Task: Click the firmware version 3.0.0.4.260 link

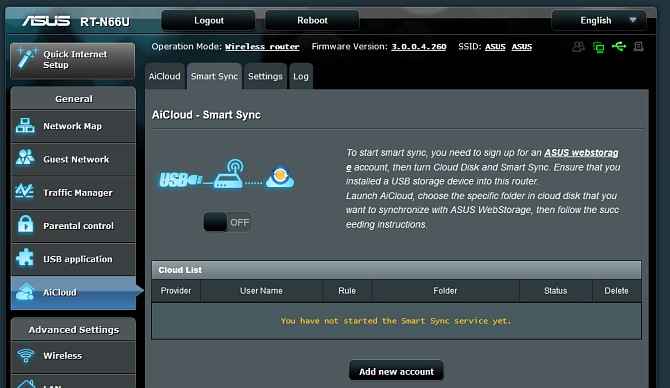Action: tap(419, 47)
